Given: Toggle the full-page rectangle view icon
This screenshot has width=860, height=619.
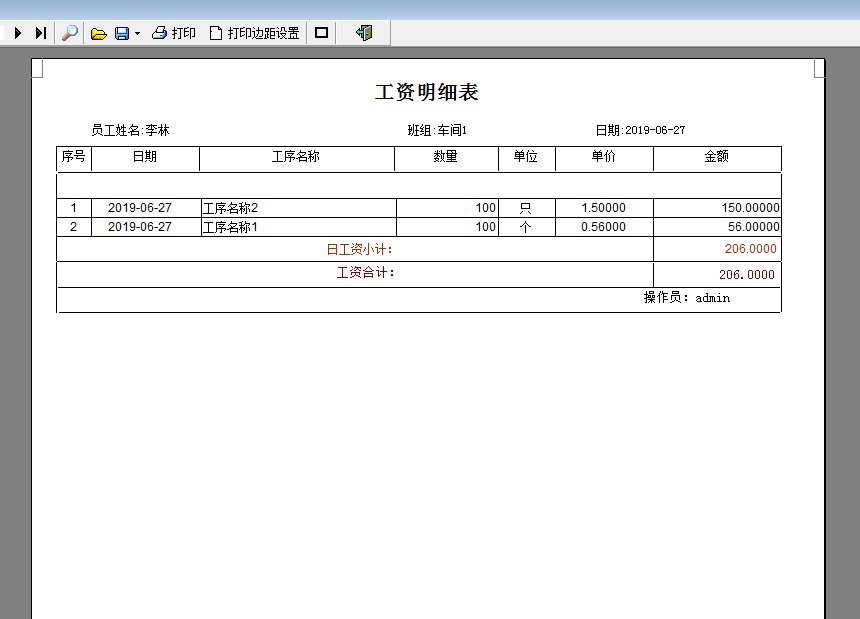Looking at the screenshot, I should coord(321,33).
